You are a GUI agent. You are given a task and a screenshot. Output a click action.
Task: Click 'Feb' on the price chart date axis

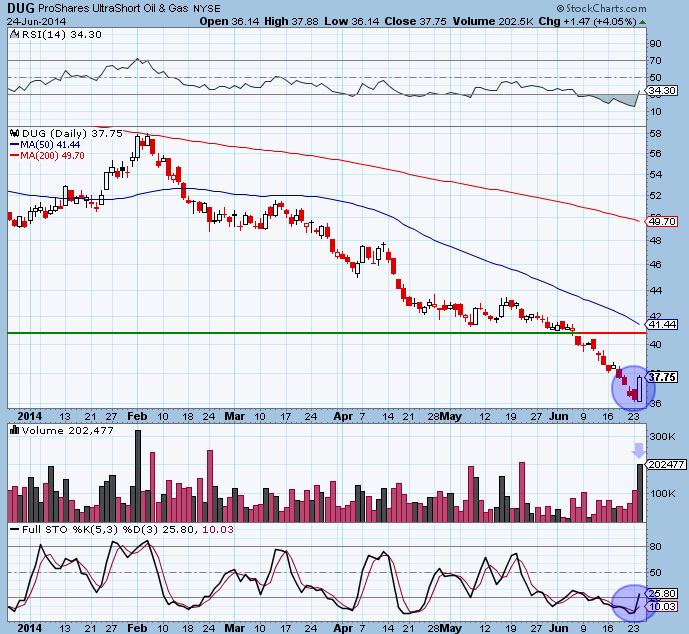(x=137, y=416)
